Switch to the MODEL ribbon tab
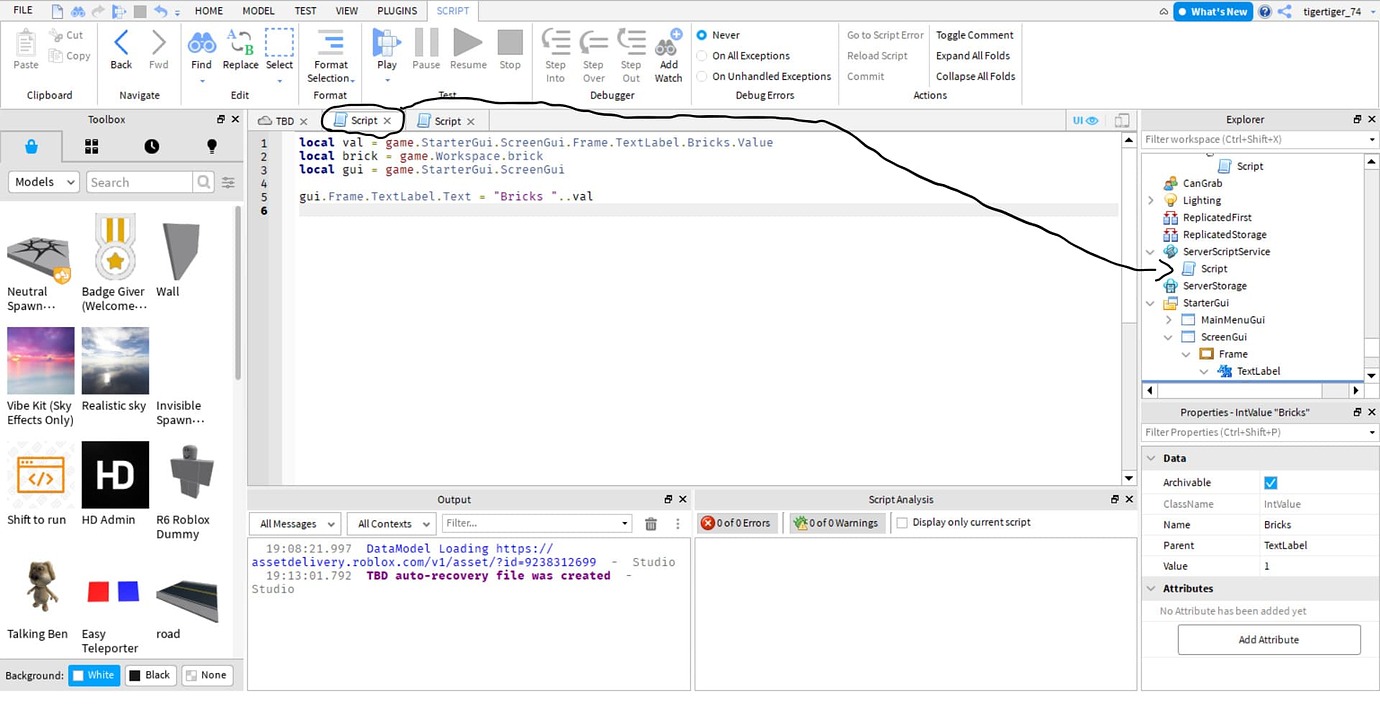The height and width of the screenshot is (718, 1380). [258, 11]
